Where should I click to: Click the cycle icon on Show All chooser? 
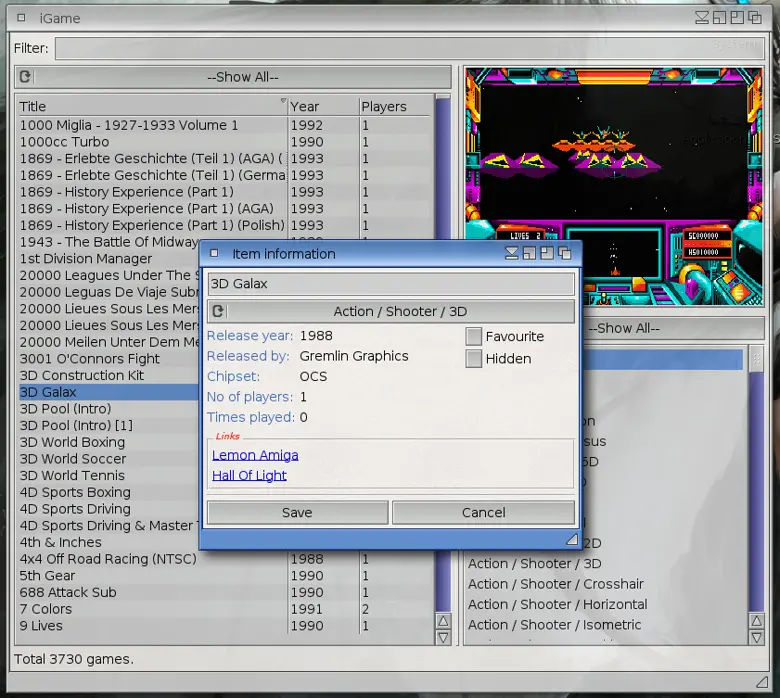[25, 77]
